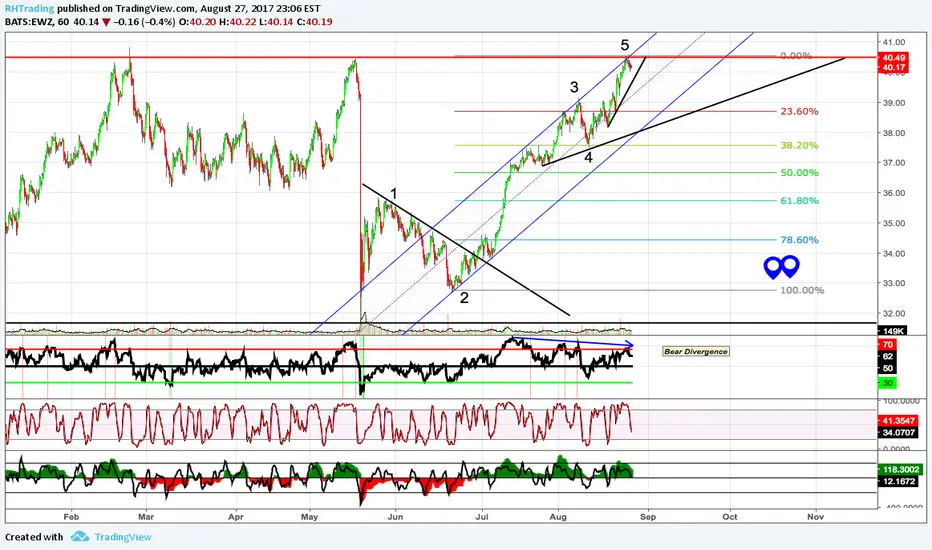Click the 78.60% Fibonacci level label

pos(799,240)
